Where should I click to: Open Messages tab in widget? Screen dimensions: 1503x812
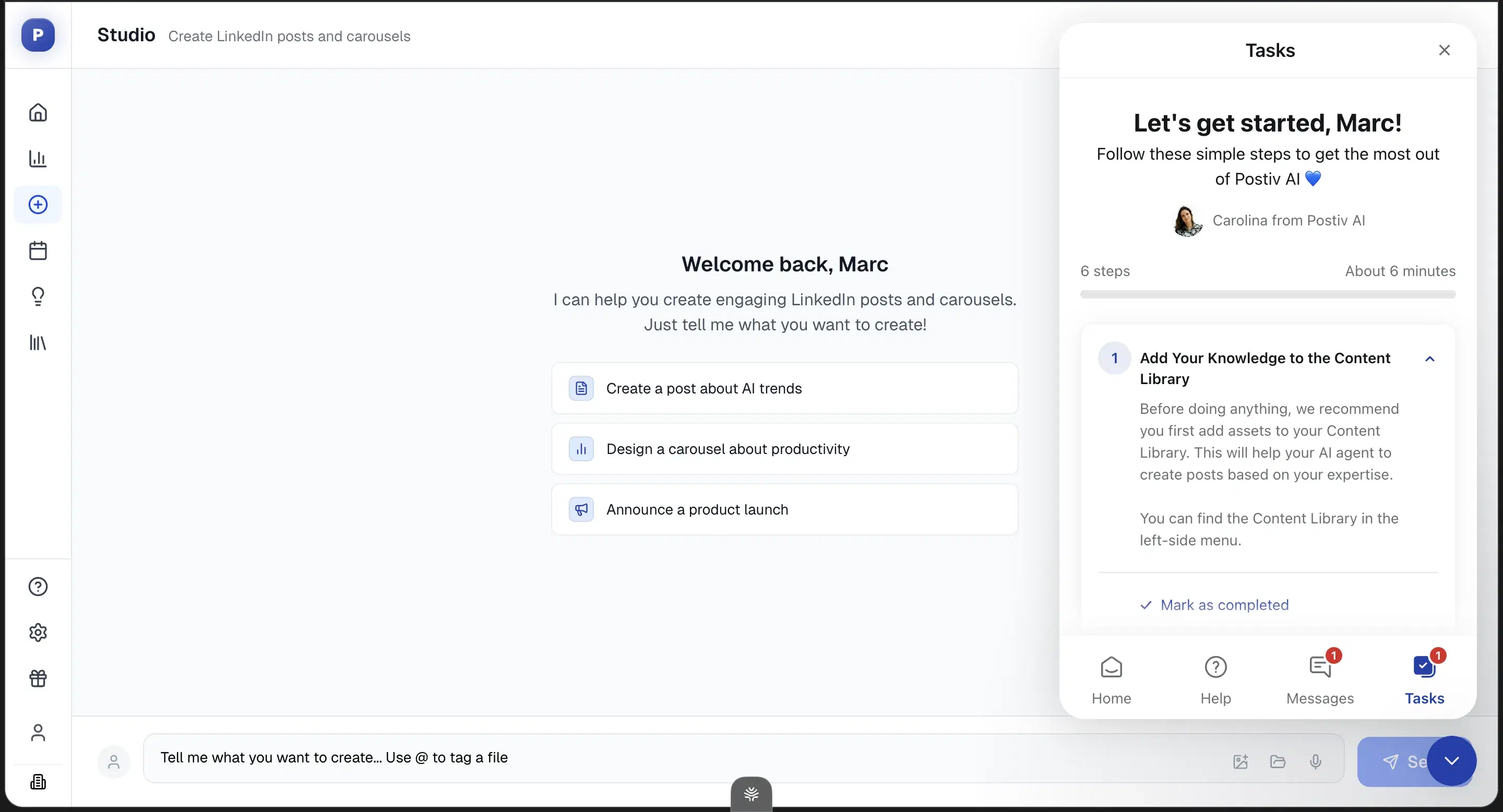coord(1320,680)
